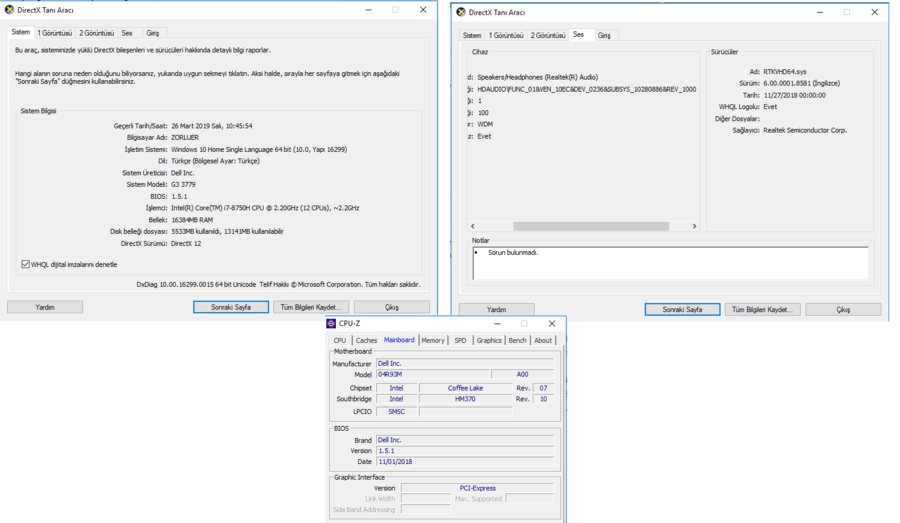Click 'Realtek Semiconductor Corp.' provider text
900x523 pixels.
tap(805, 130)
